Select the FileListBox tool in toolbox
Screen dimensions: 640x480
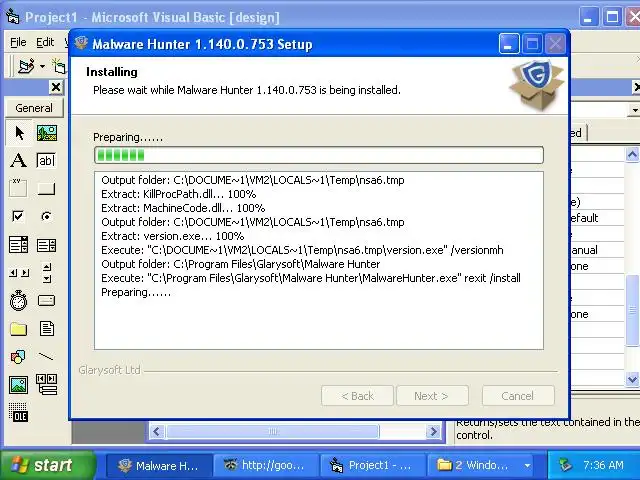47,329
